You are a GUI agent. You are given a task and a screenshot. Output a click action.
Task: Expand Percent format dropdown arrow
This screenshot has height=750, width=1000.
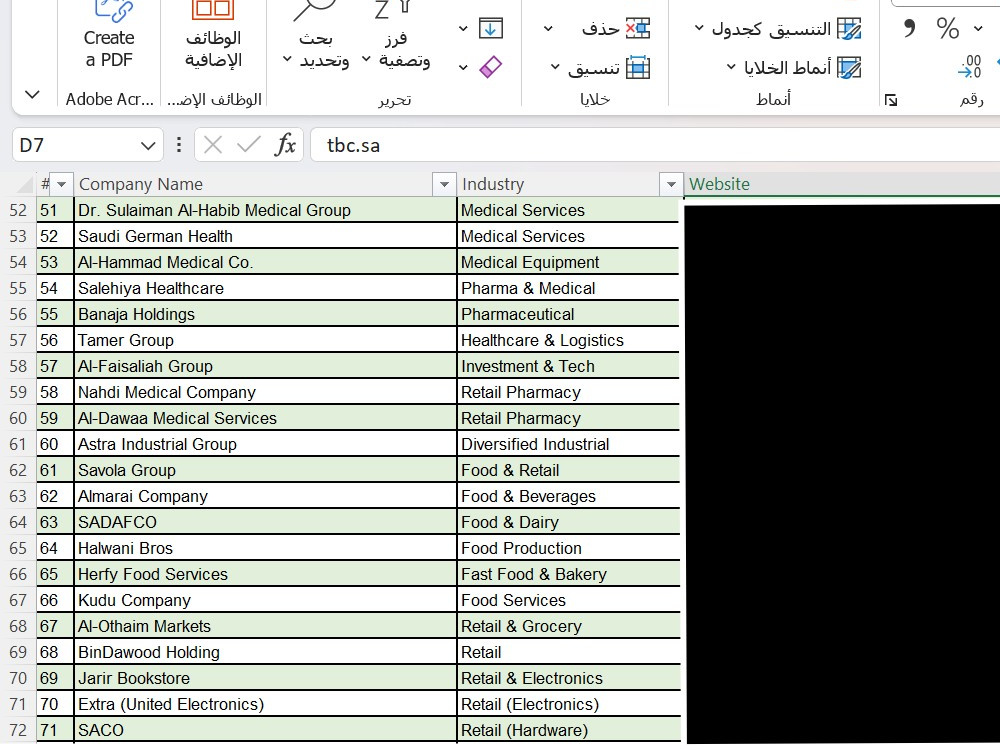[978, 29]
